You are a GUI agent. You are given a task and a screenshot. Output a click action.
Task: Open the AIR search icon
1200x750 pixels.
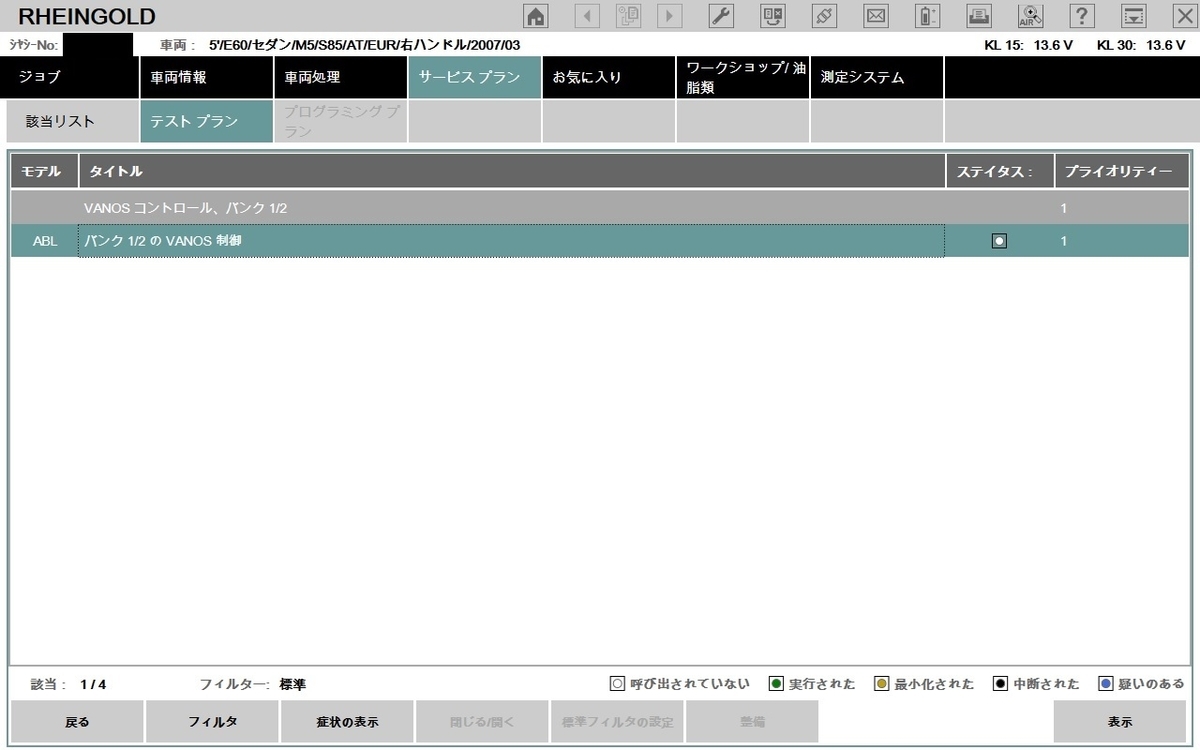pyautogui.click(x=1030, y=15)
